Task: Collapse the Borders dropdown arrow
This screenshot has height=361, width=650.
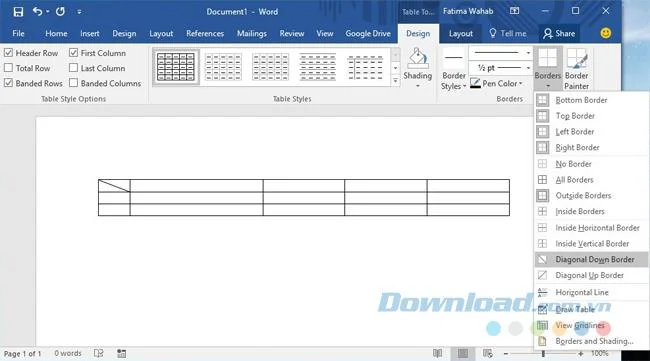Action: pos(548,86)
